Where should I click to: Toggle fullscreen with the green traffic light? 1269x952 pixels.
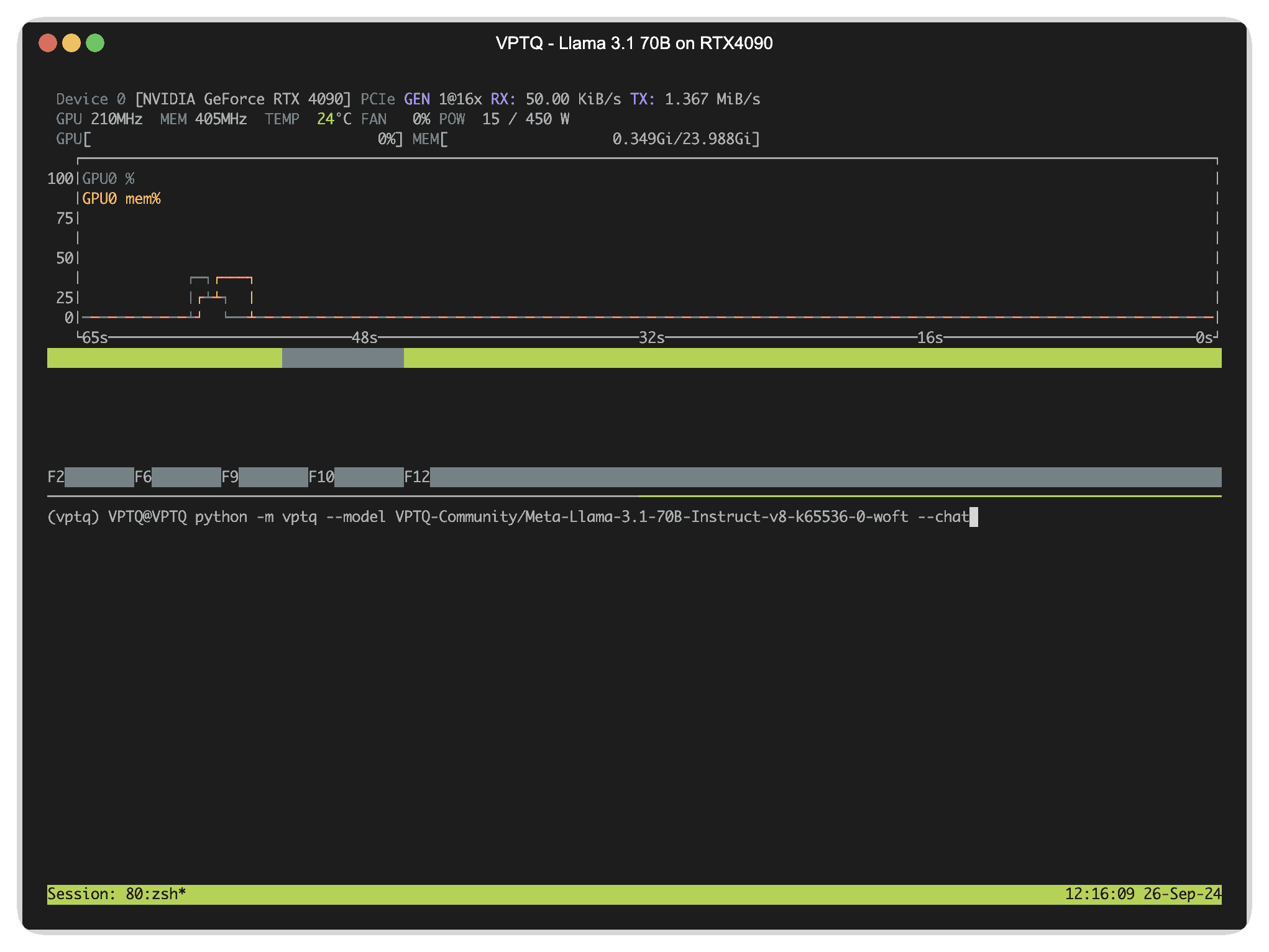(x=96, y=43)
